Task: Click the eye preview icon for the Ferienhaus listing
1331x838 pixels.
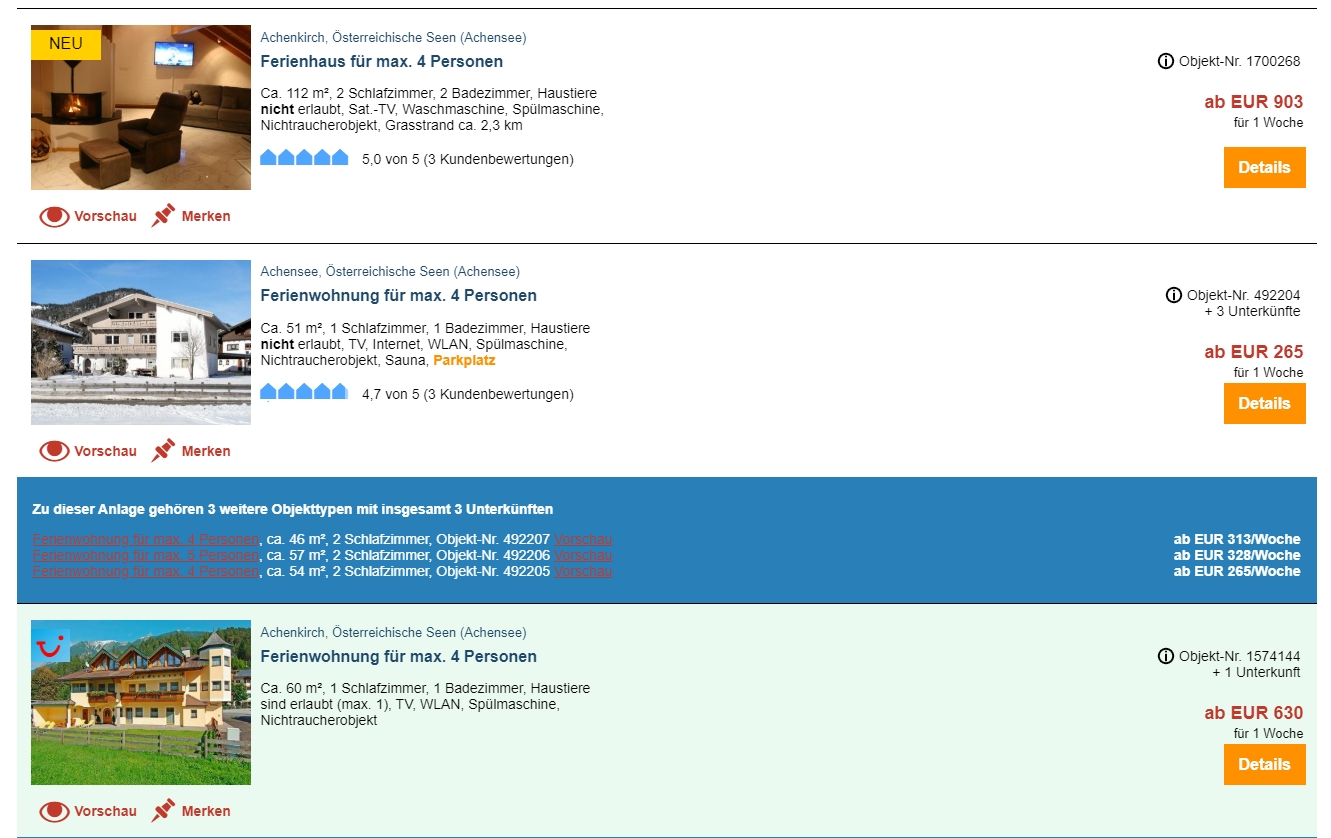Action: pyautogui.click(x=54, y=216)
